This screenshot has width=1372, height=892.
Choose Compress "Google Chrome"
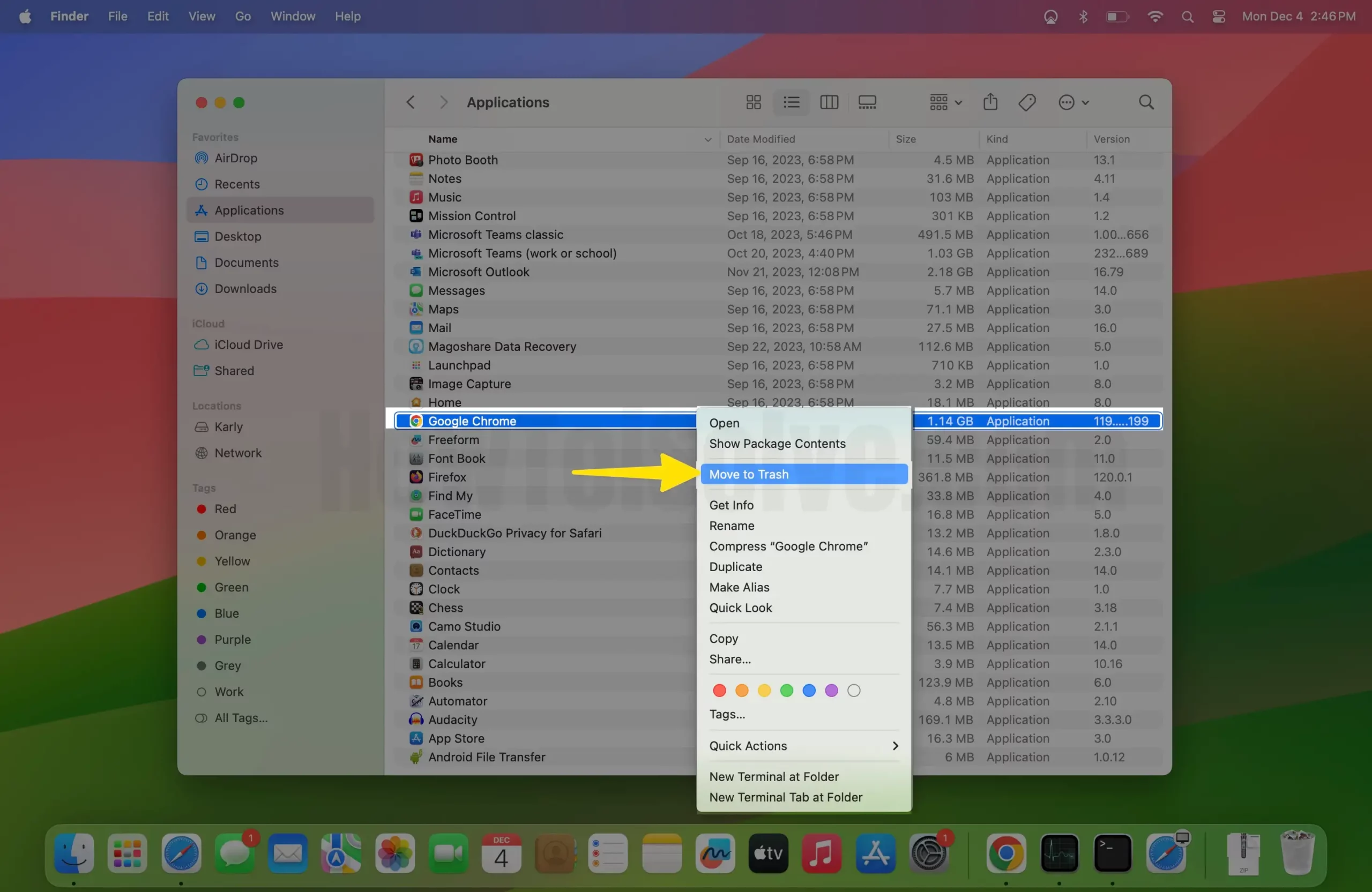click(x=788, y=546)
